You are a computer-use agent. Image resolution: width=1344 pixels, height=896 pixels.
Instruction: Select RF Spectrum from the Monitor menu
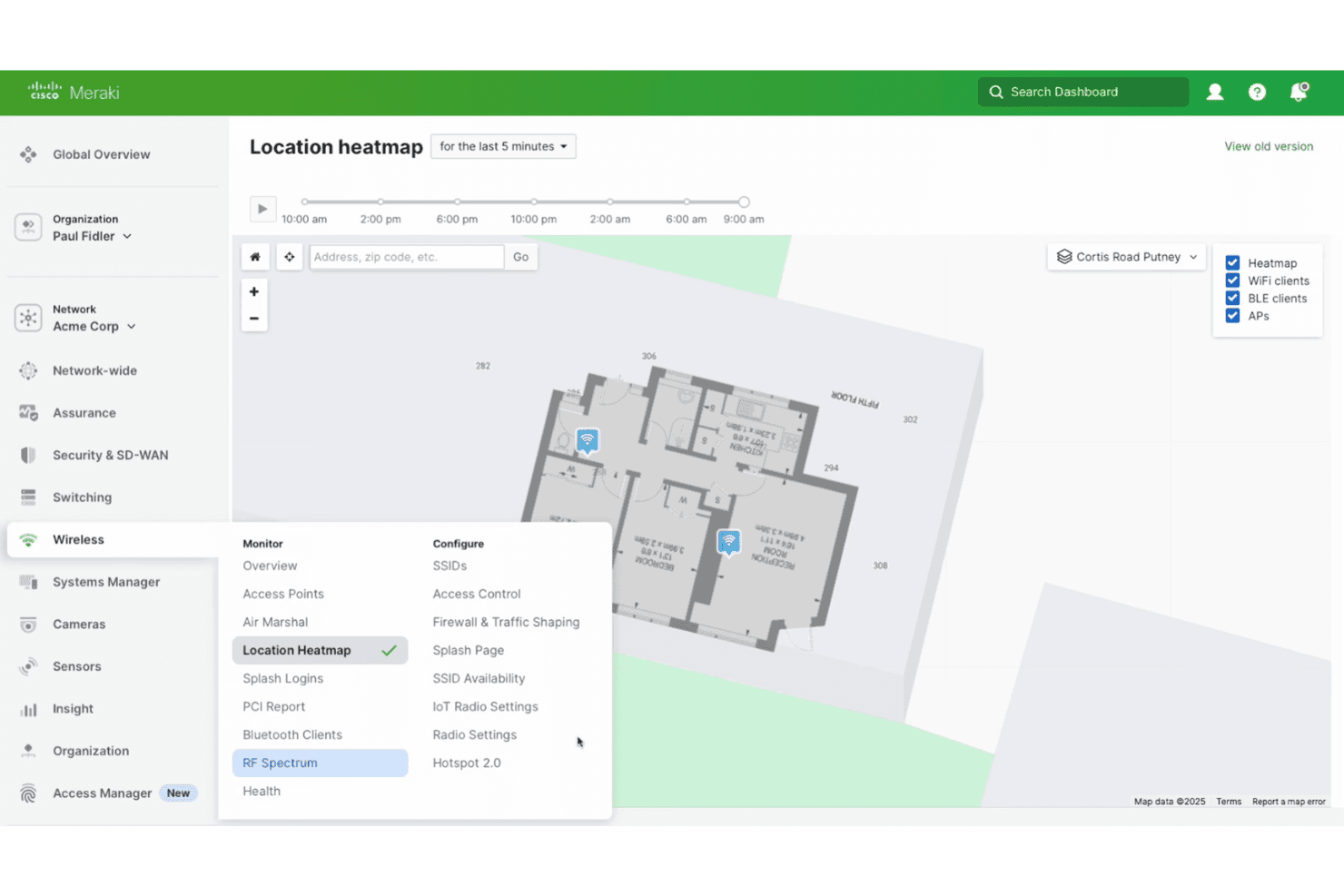tap(320, 763)
